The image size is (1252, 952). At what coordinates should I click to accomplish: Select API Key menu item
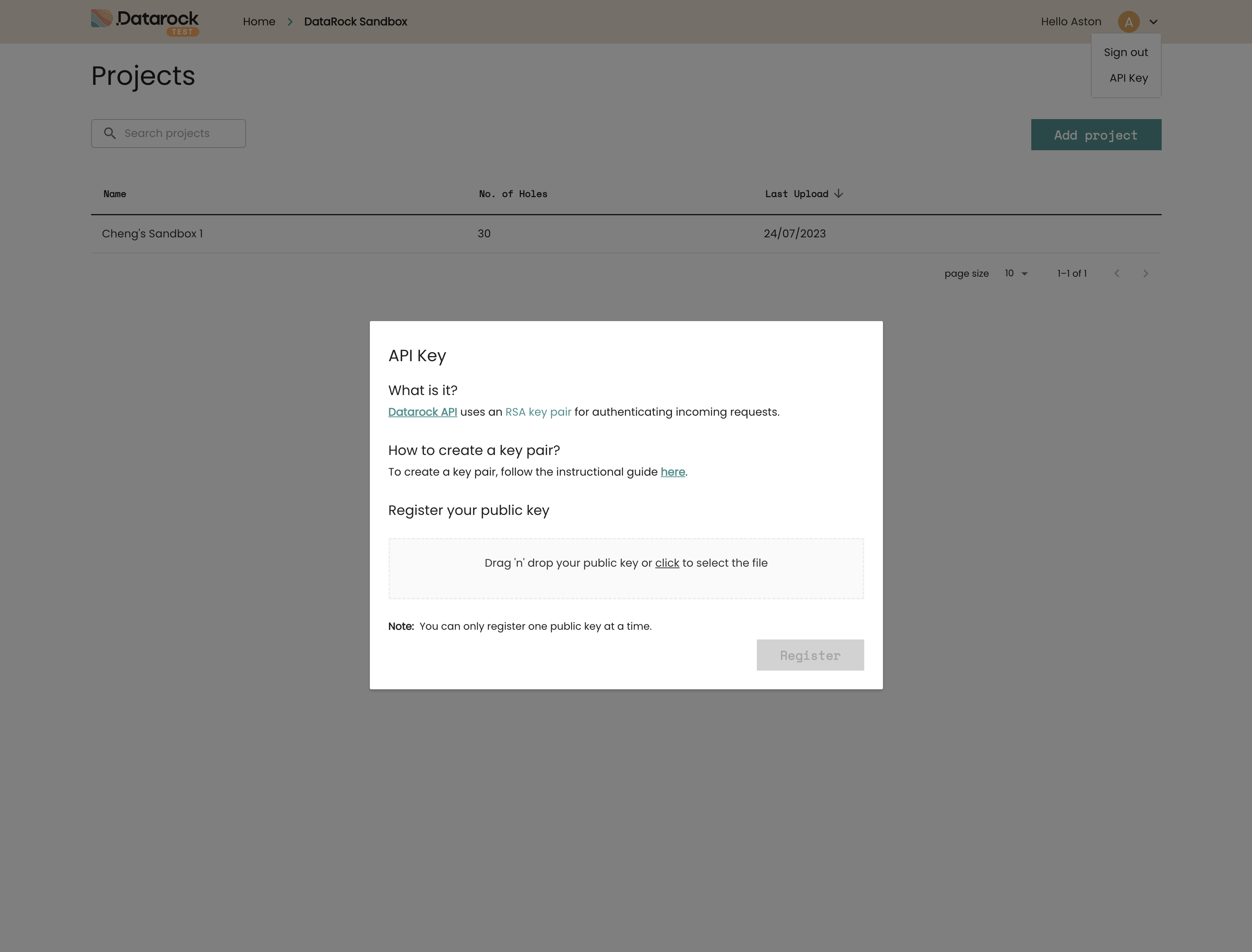[x=1128, y=78]
